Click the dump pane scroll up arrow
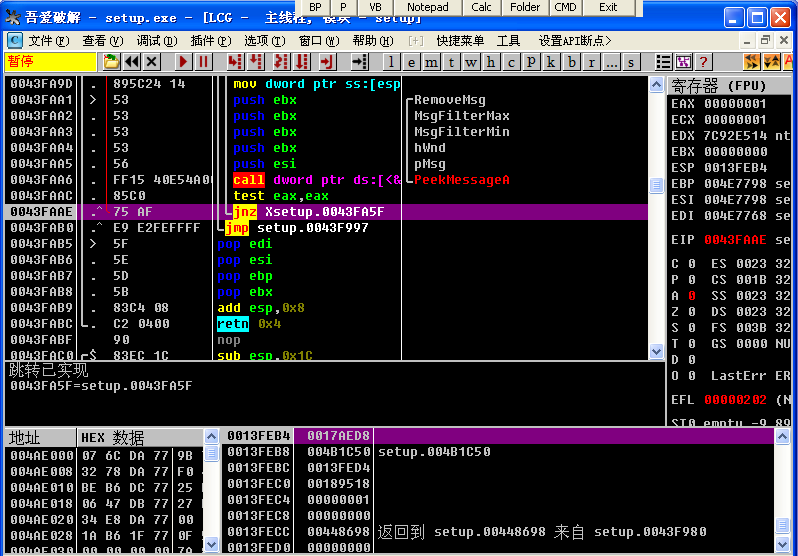Screen dimensions: 798x556 point(211,437)
